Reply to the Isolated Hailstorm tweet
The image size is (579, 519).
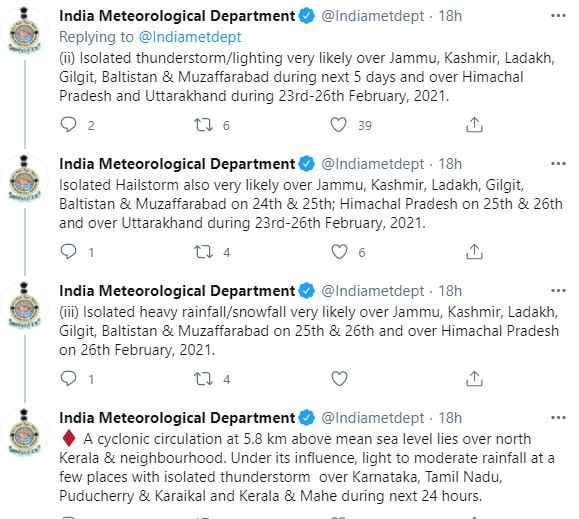pyautogui.click(x=68, y=252)
